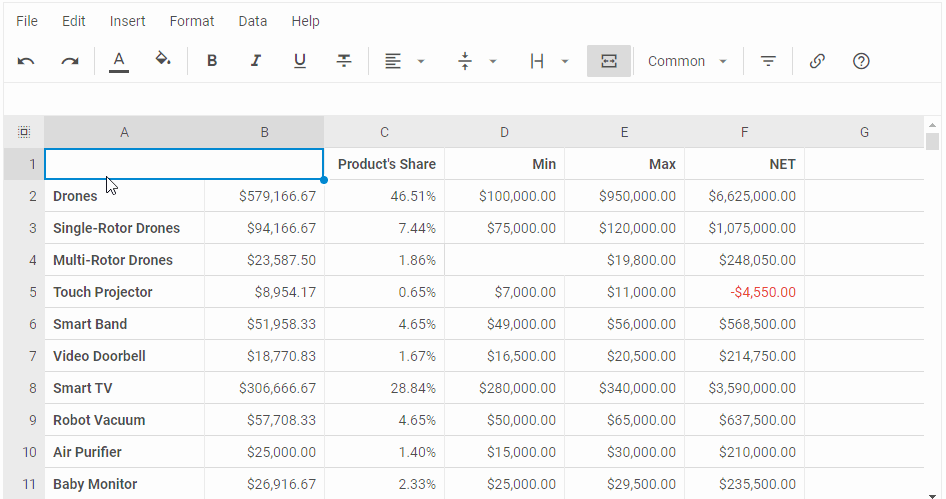Screen dimensions: 946x499
Task: Select the "28.84%" cell
Action: tap(384, 388)
